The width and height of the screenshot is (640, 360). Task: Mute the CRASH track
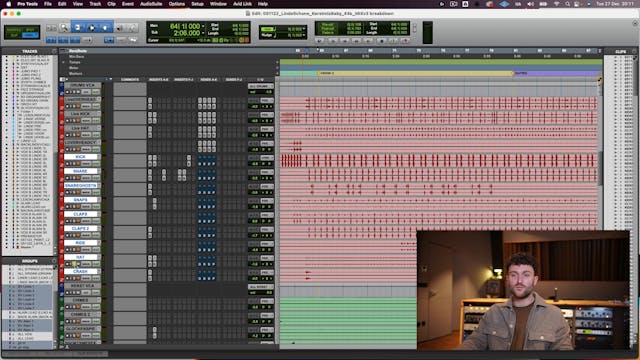[78, 278]
